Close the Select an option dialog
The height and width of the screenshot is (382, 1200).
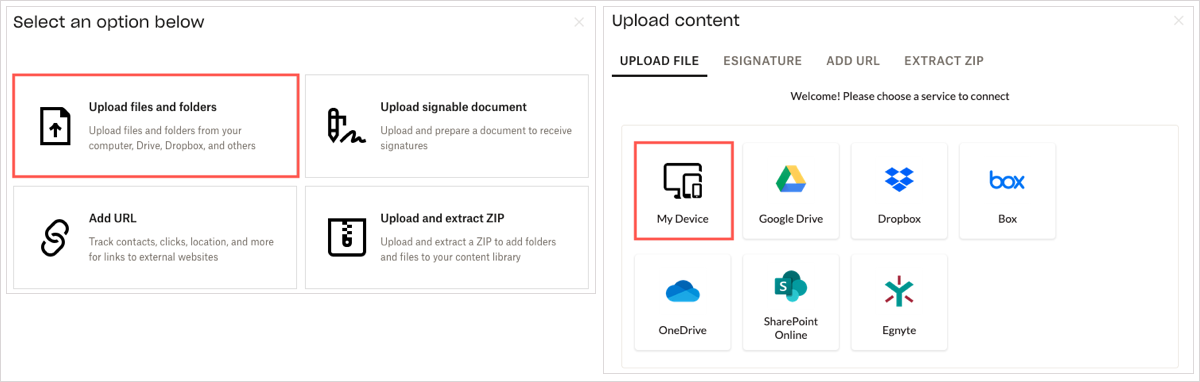point(579,22)
